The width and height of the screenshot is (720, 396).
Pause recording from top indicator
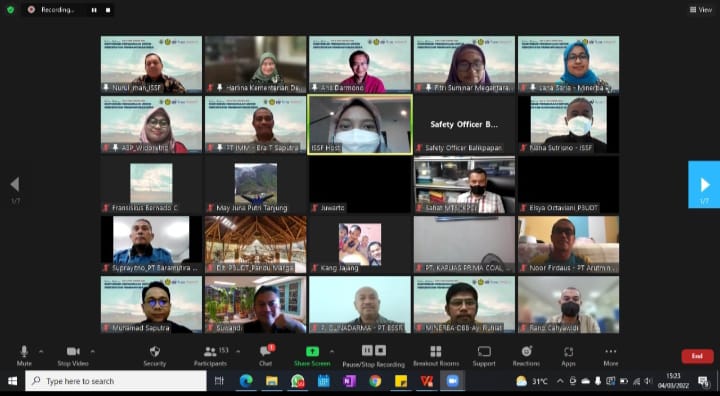[x=94, y=10]
